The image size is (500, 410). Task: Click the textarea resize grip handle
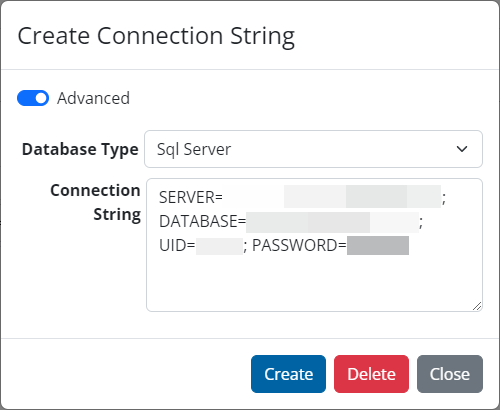(477, 306)
